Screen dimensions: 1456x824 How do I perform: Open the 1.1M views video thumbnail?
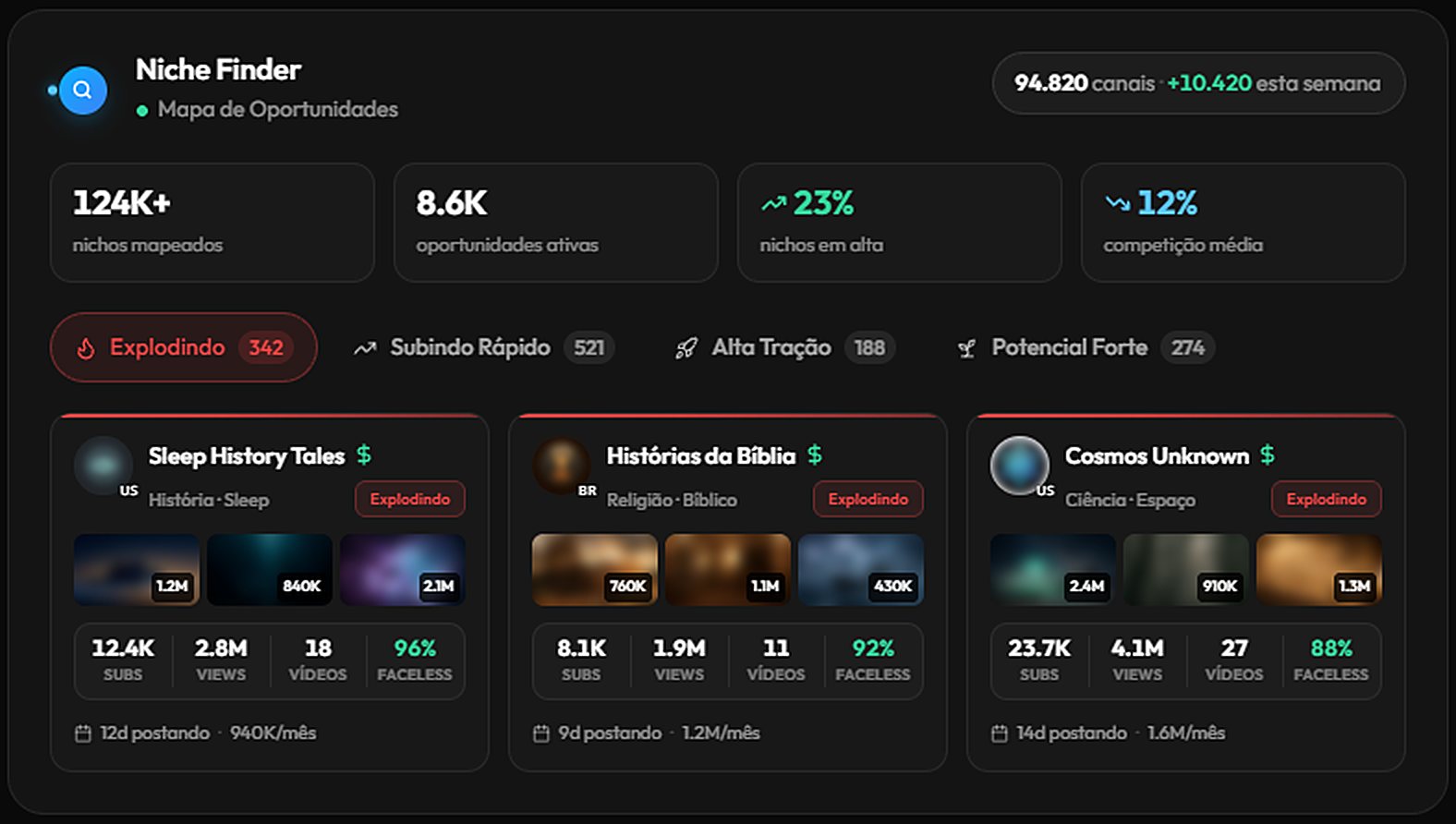coord(728,570)
